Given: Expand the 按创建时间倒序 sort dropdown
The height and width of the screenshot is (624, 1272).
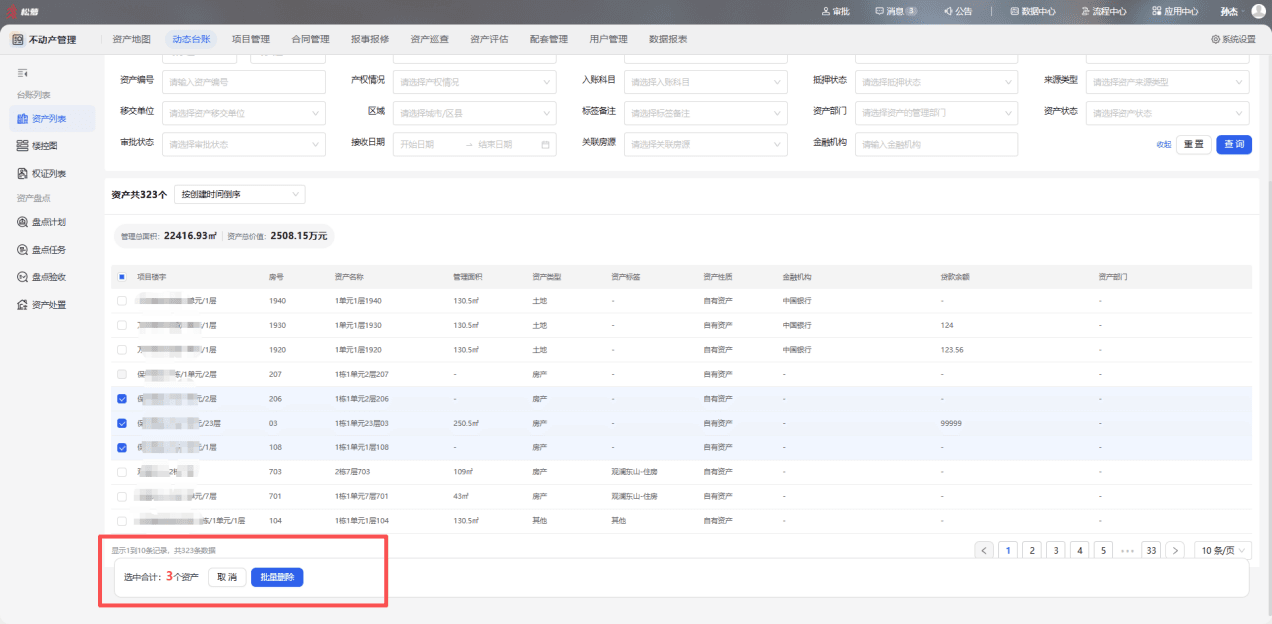Looking at the screenshot, I should tap(240, 194).
